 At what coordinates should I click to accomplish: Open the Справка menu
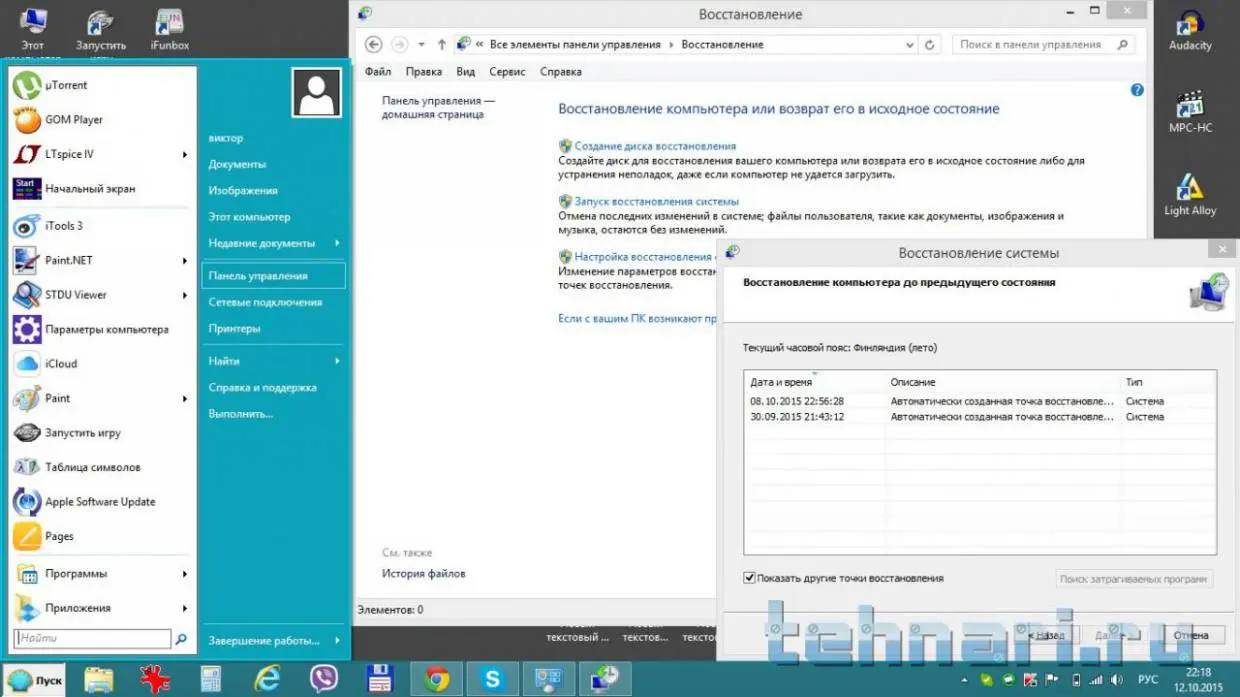(x=560, y=72)
